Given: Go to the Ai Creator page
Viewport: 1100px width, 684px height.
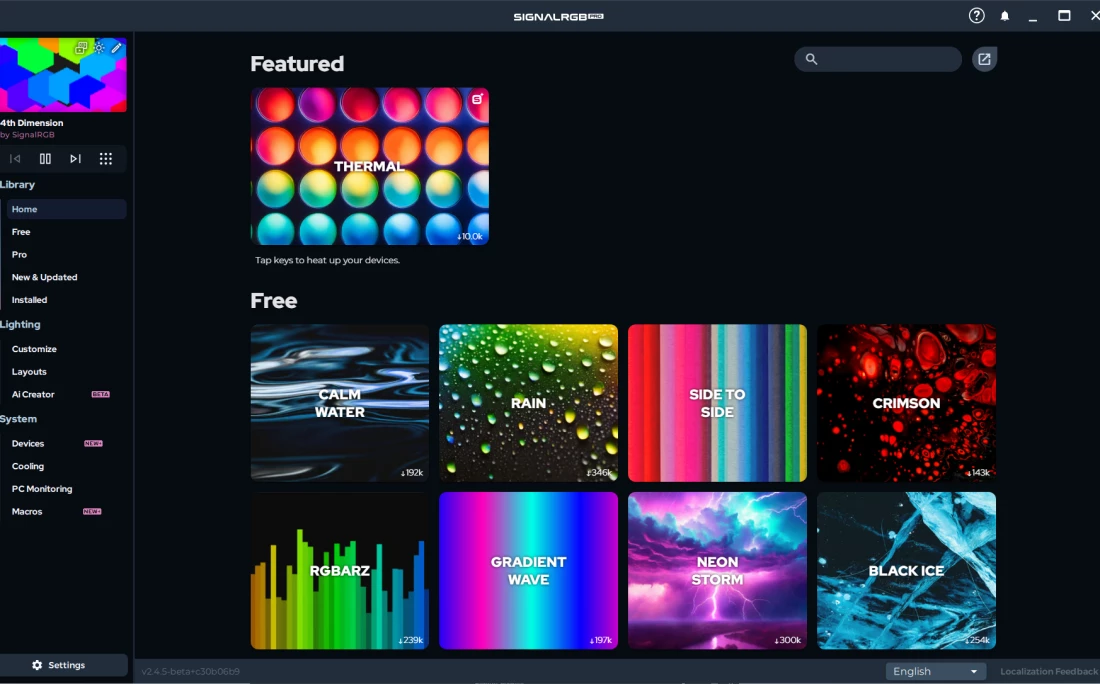Looking at the screenshot, I should pos(33,394).
